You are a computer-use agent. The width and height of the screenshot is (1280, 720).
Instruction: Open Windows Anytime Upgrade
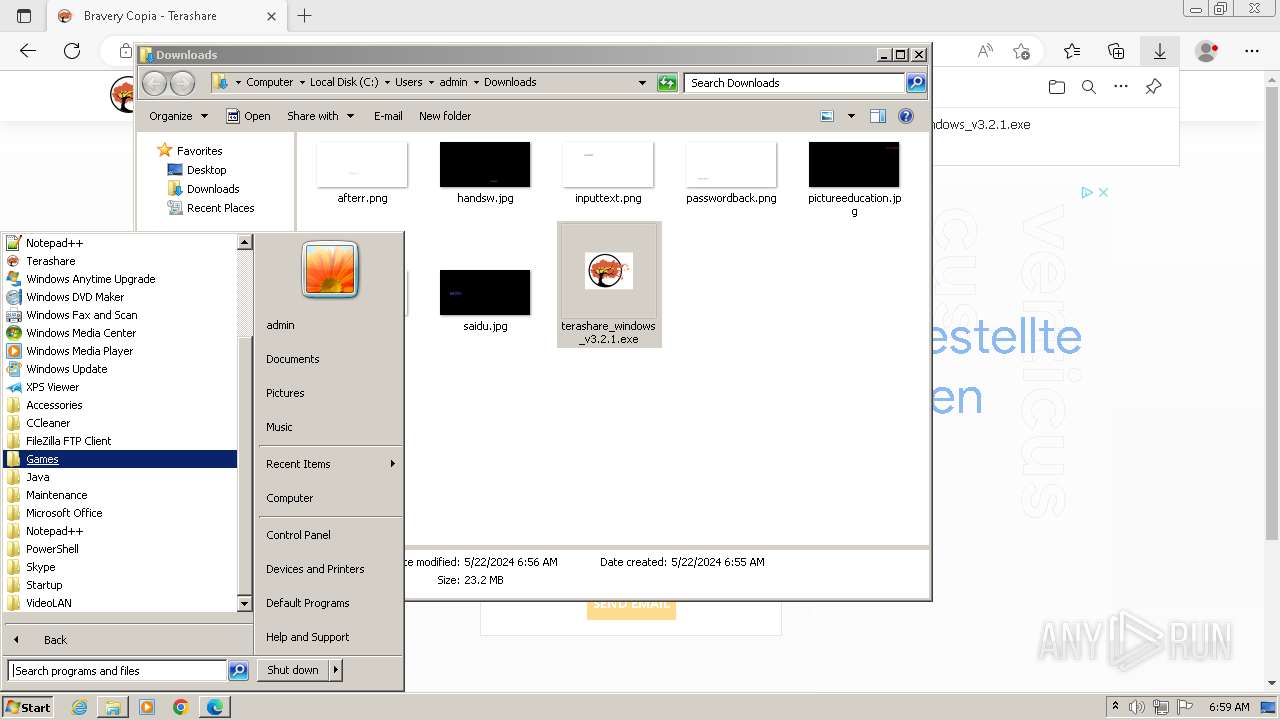[90, 279]
